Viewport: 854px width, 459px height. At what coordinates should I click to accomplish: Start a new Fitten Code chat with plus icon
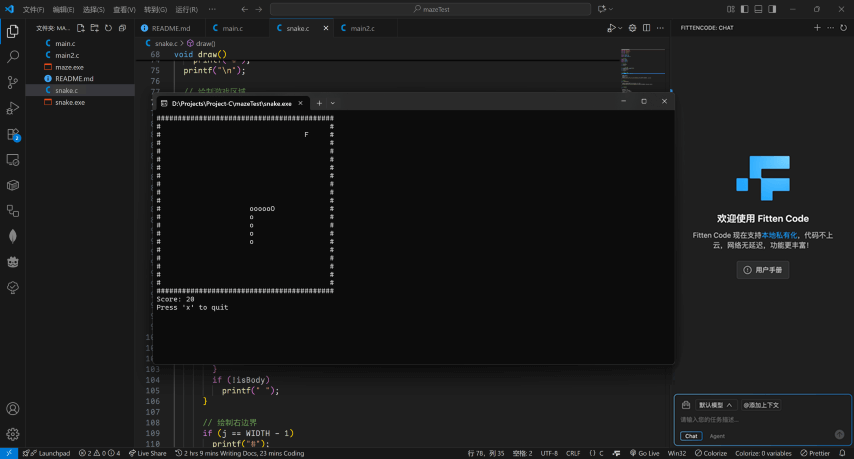click(817, 28)
